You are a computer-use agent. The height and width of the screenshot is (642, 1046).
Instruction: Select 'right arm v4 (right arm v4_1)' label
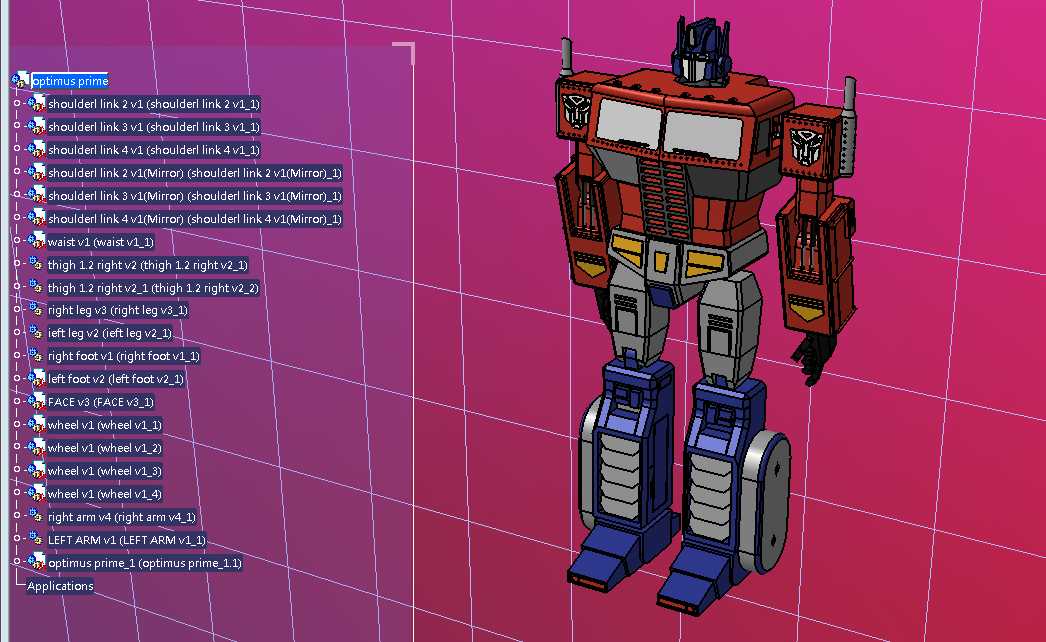click(121, 517)
